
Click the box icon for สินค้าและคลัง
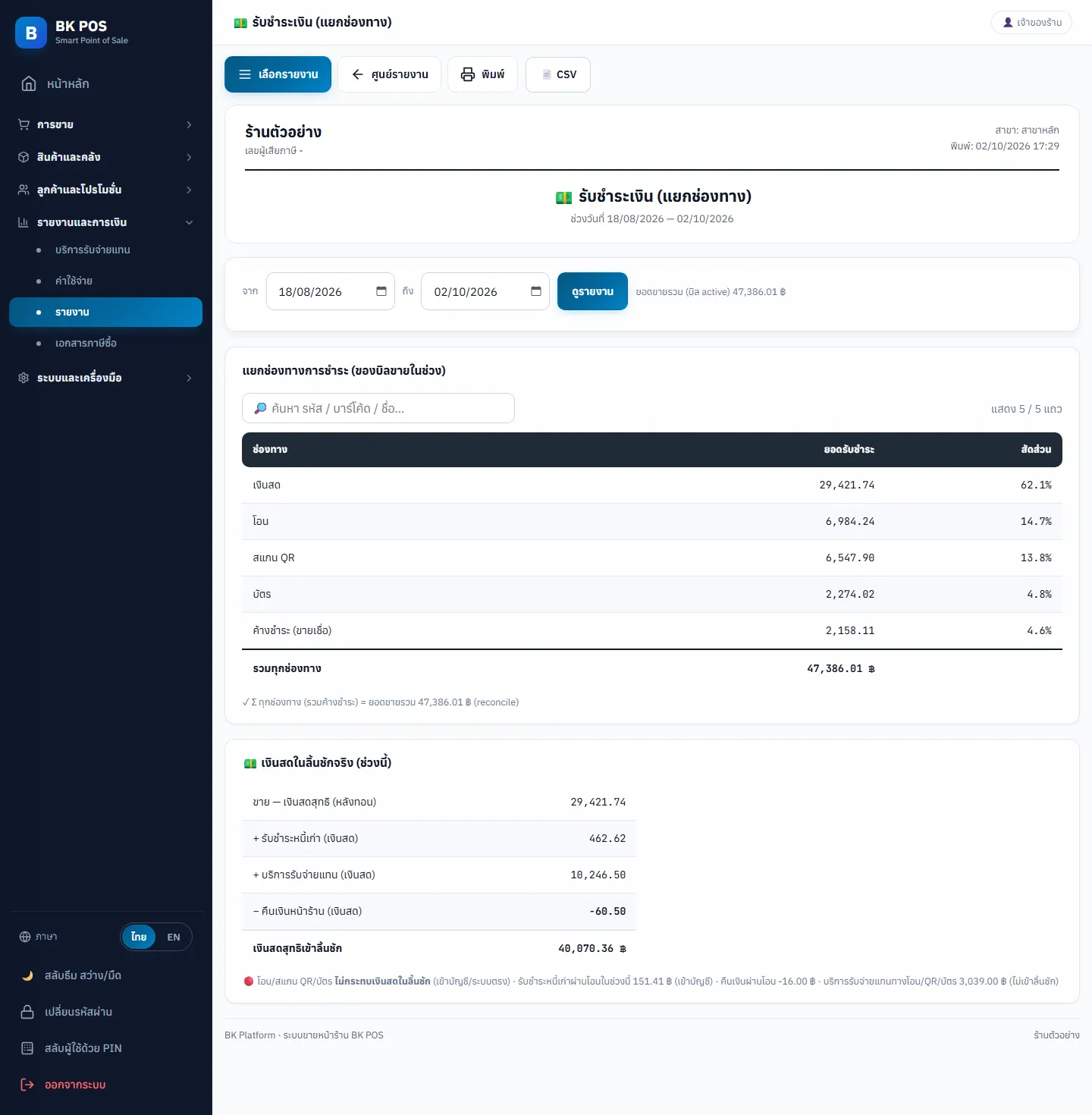tap(24, 157)
